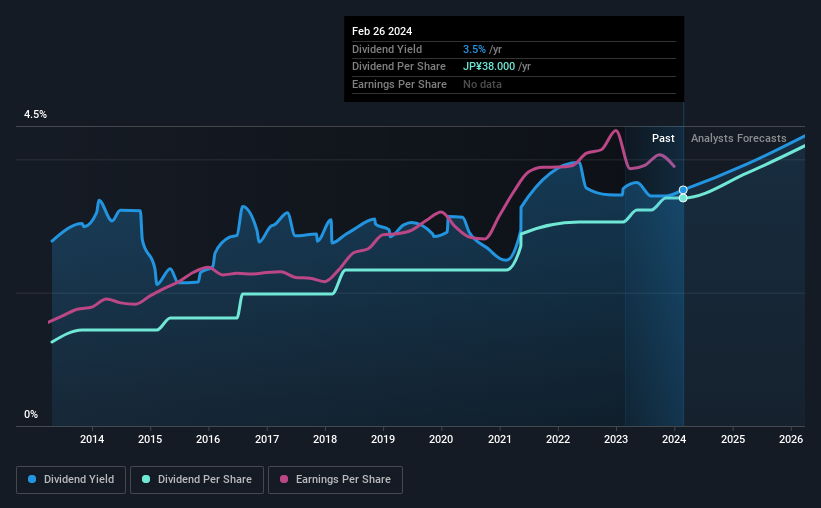Screen dimensions: 821x508
Task: Click the 2020 x-axis label
Action: coord(441,439)
